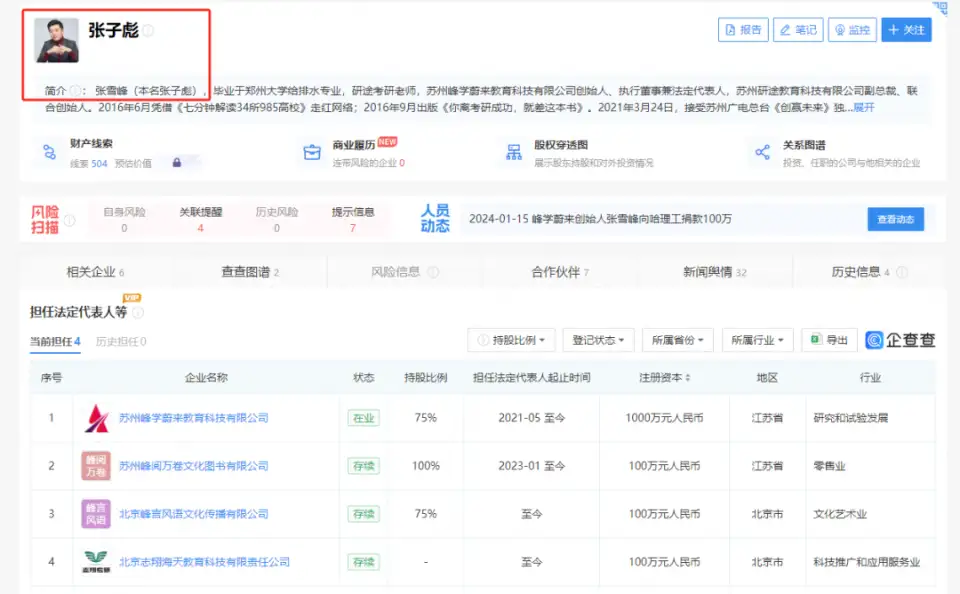This screenshot has width=960, height=594.
Task: Click the 查看动态 button
Action: coord(895,219)
